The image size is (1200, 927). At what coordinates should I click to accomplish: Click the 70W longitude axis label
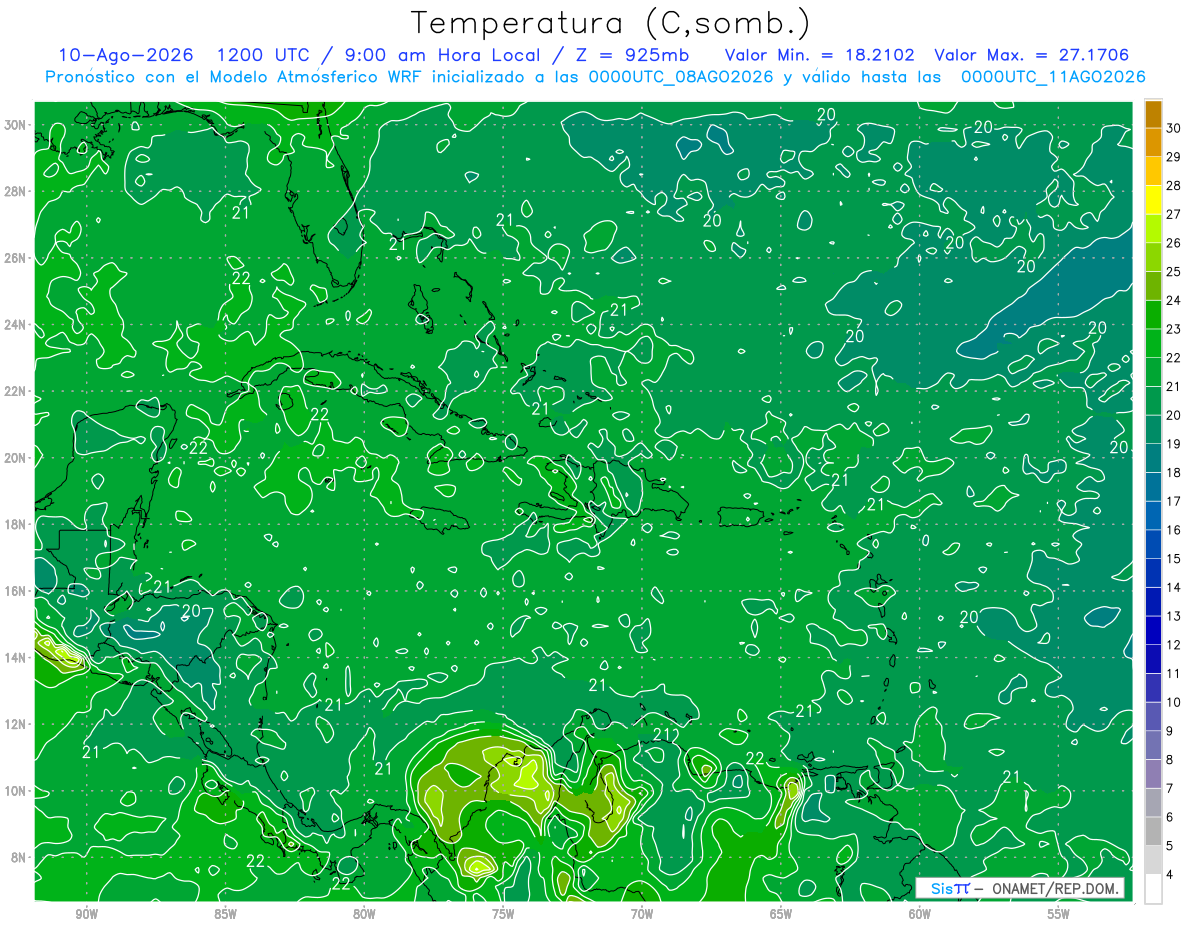[x=642, y=914]
